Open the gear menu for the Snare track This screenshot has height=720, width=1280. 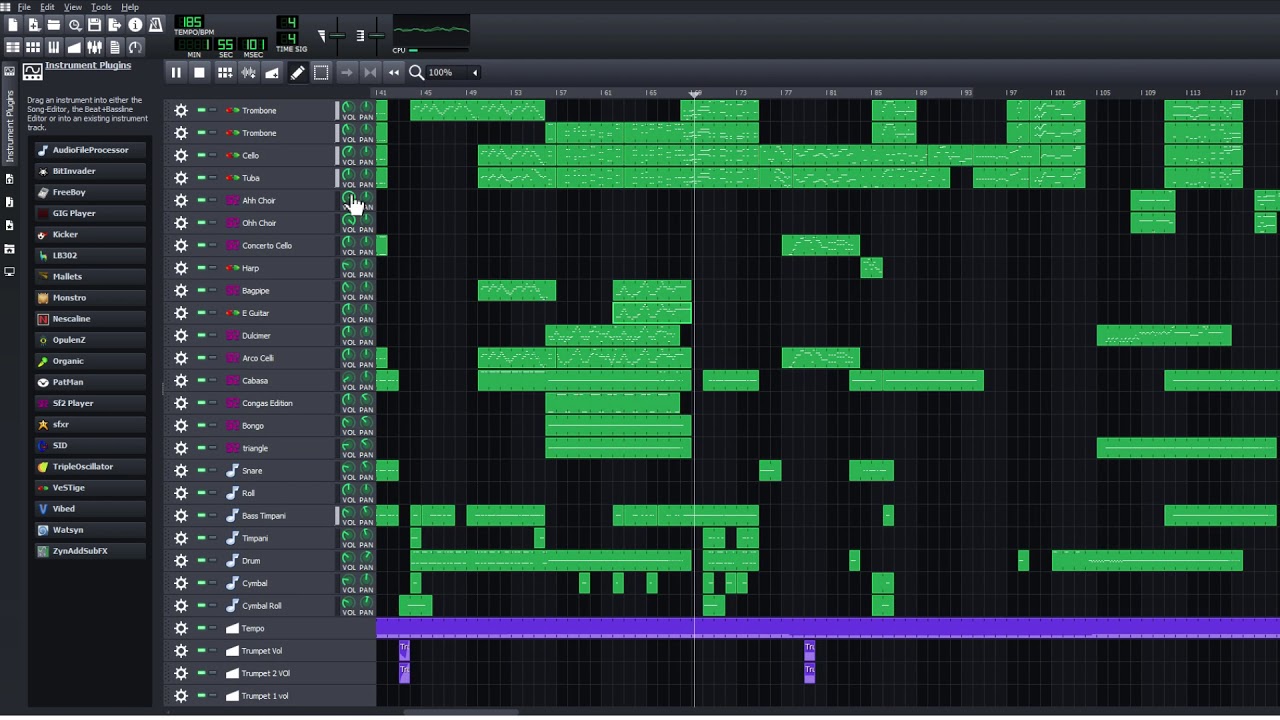click(181, 470)
